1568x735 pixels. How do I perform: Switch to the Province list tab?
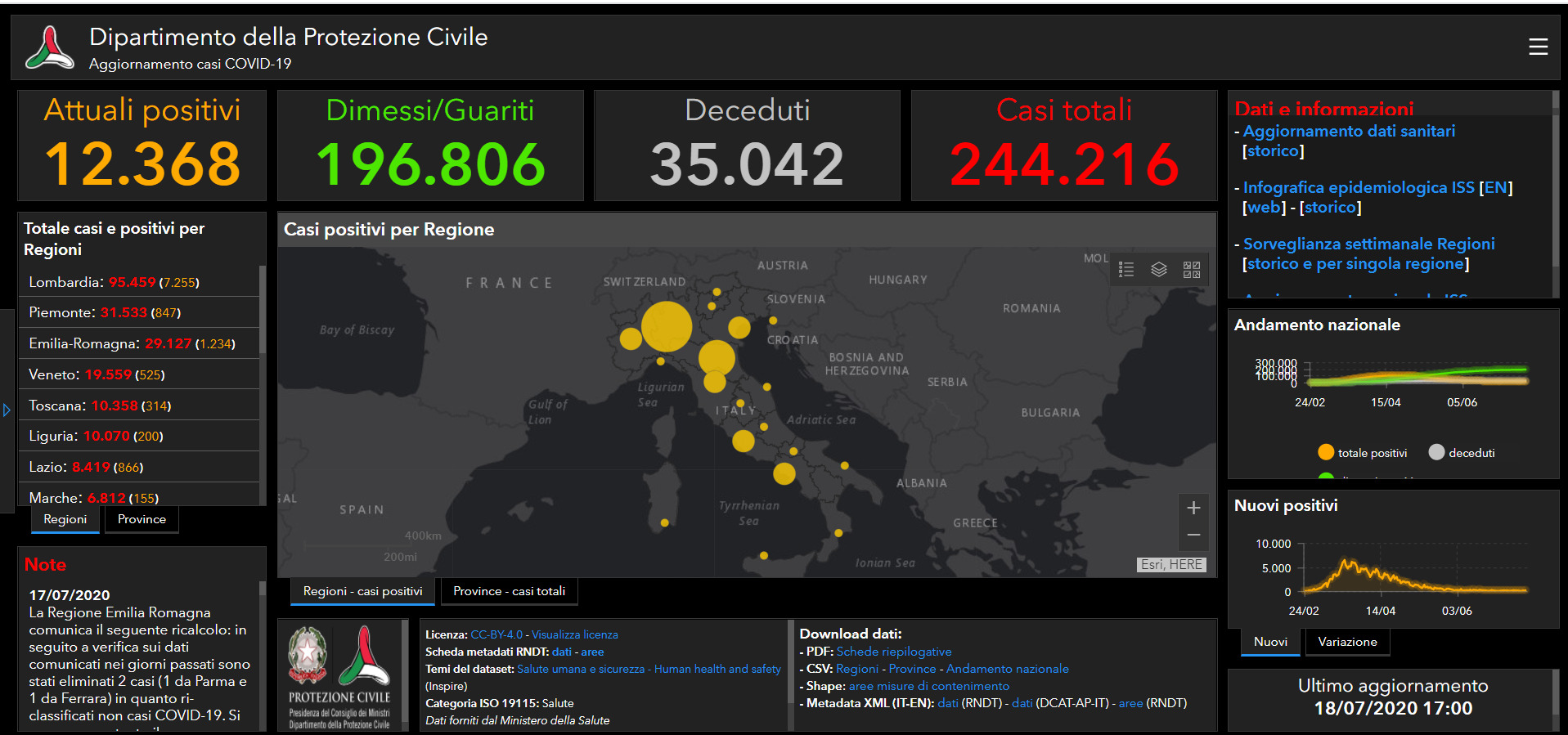142,519
